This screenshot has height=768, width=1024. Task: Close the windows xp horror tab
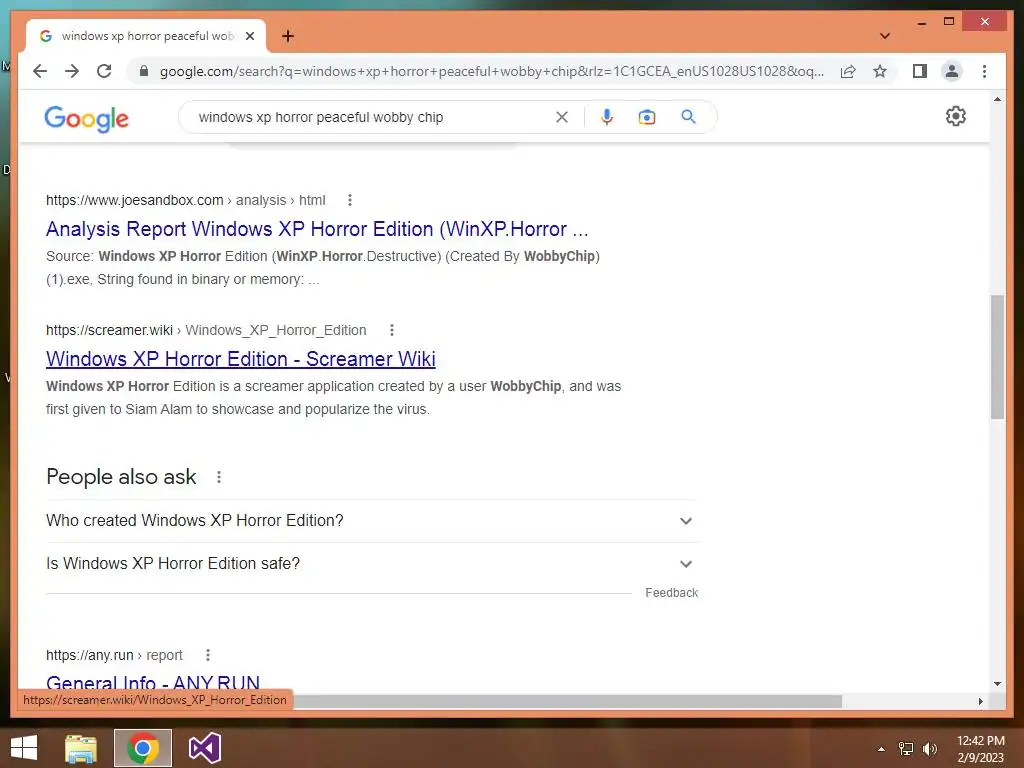point(249,36)
